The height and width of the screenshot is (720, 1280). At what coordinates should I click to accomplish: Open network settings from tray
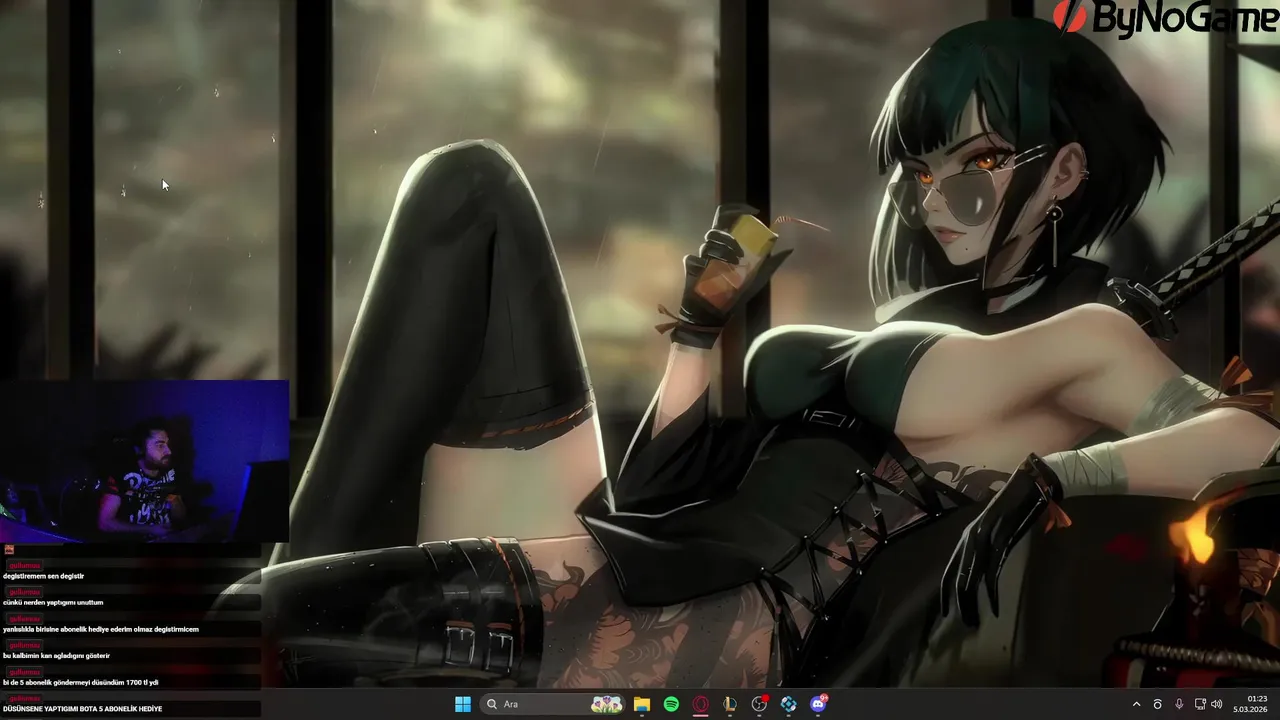(1200, 704)
